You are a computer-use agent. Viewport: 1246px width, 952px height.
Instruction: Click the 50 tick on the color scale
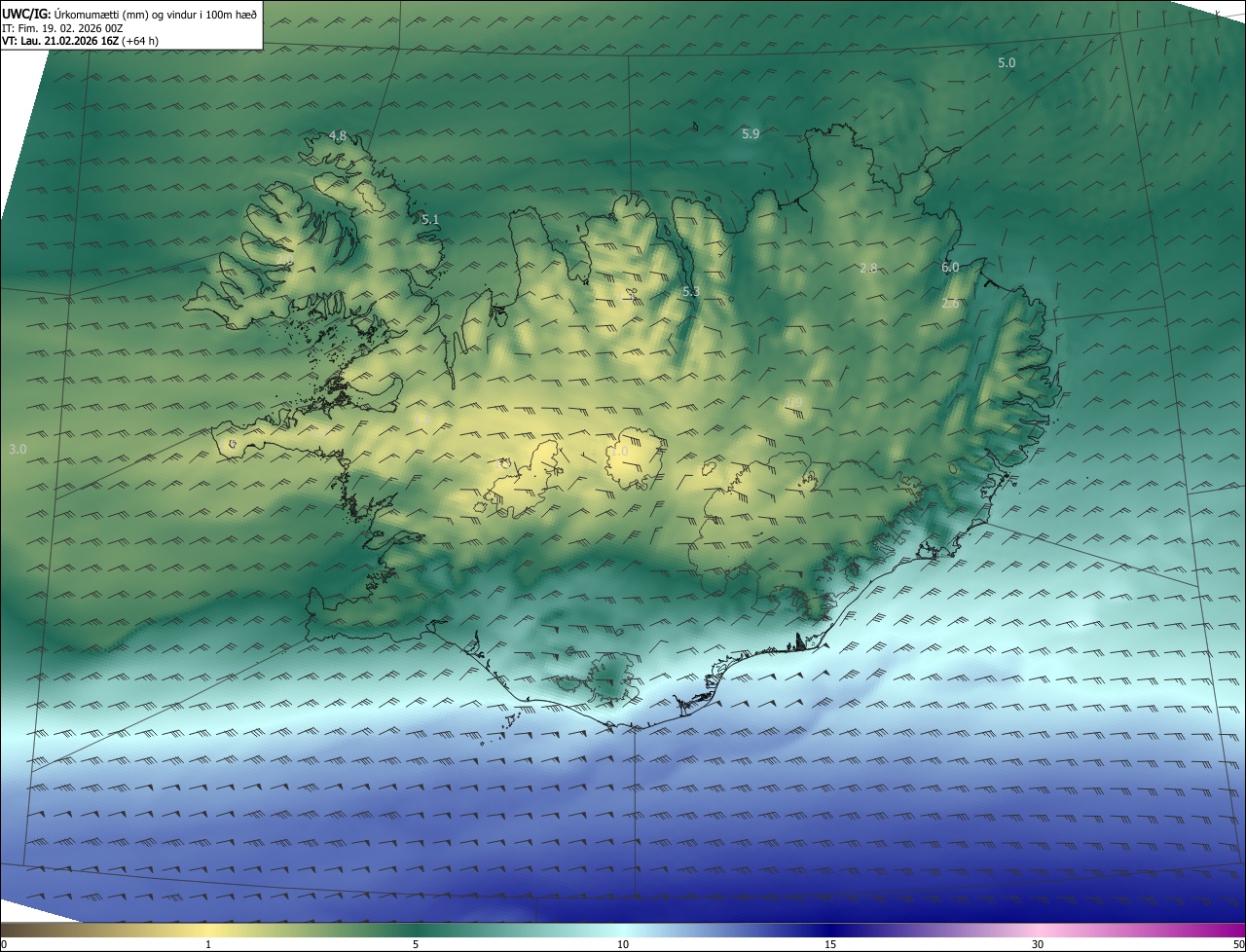1238,944
